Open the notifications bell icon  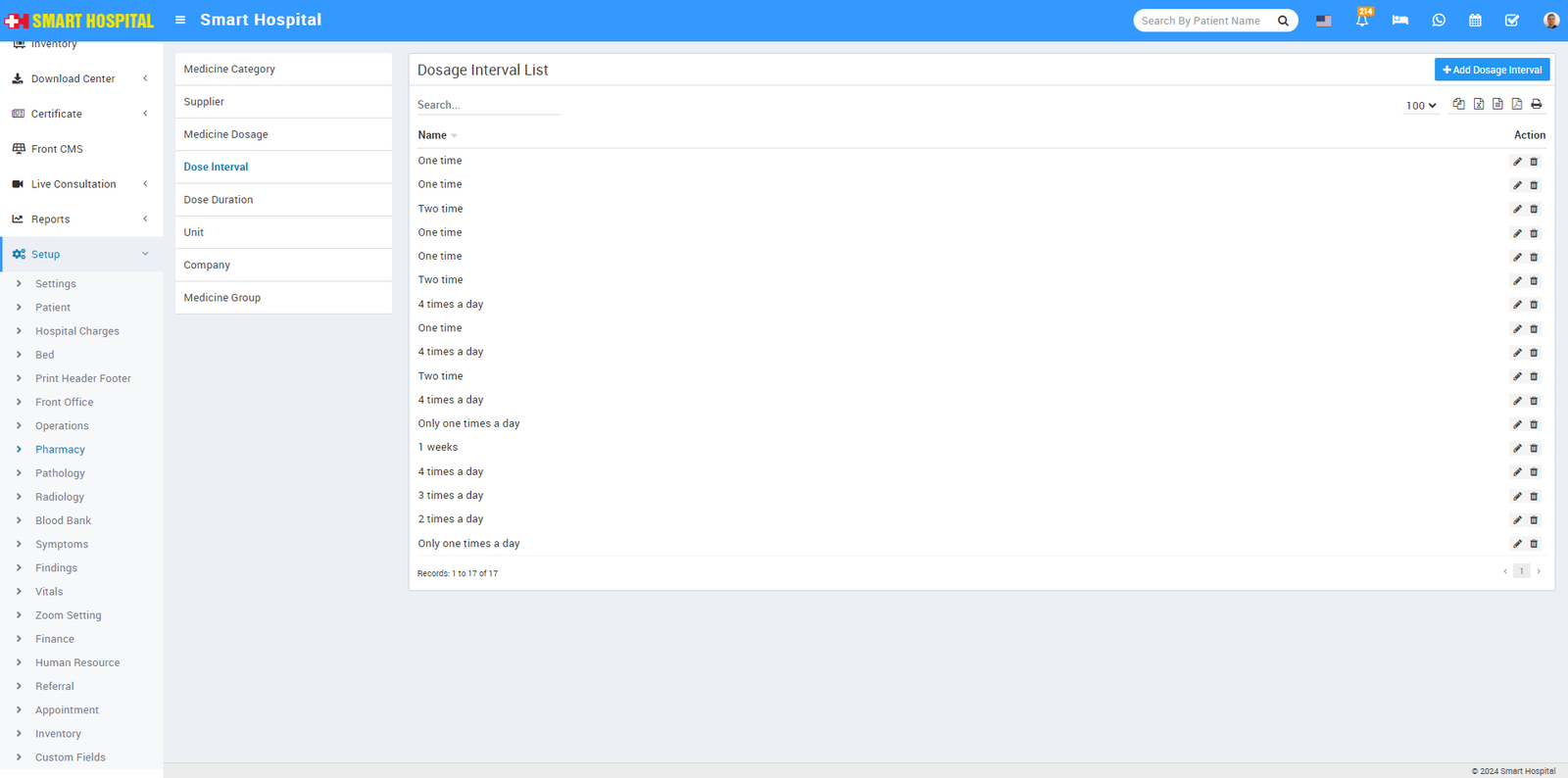[x=1361, y=21]
